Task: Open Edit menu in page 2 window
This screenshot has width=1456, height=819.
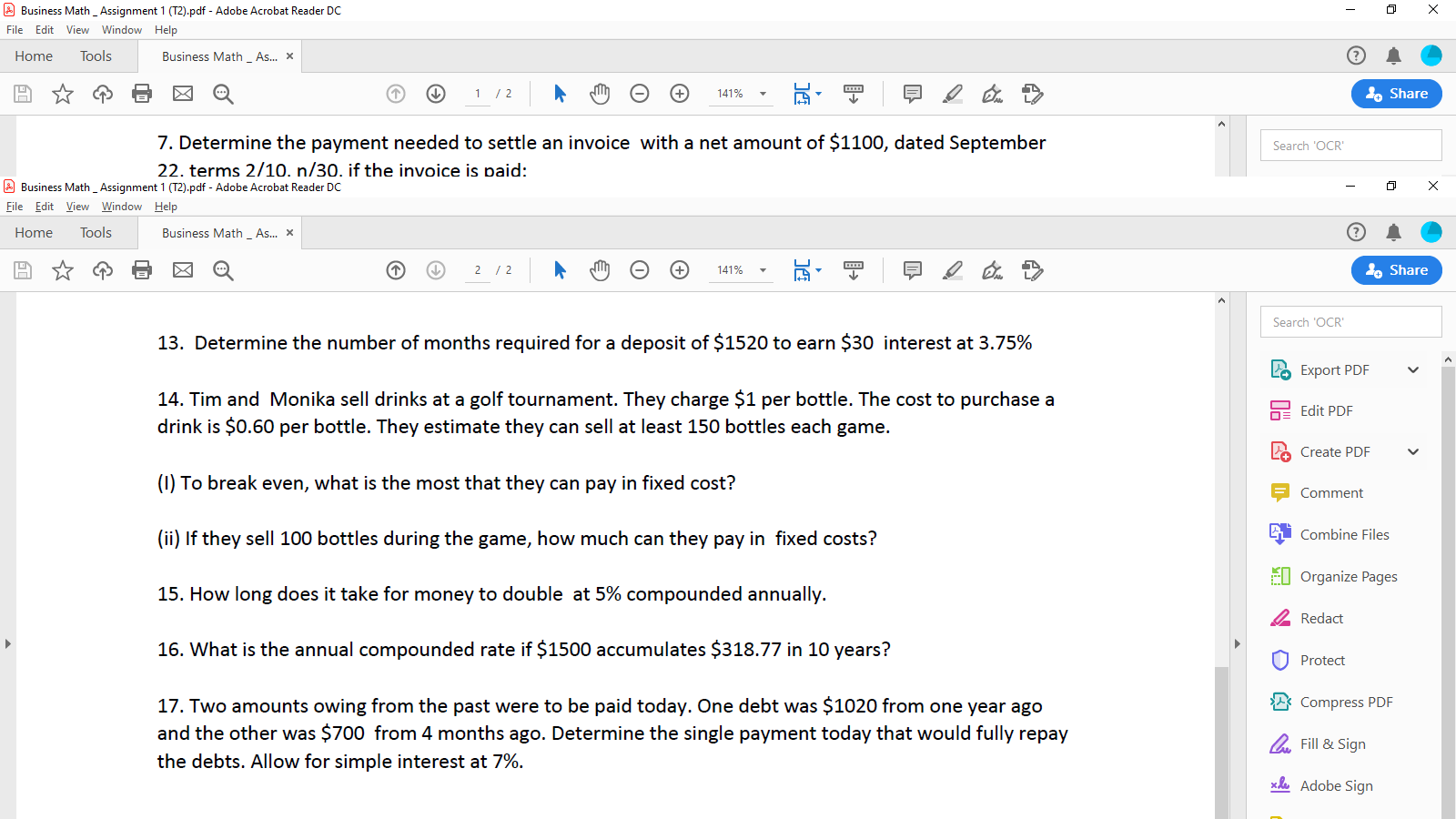Action: coord(45,207)
